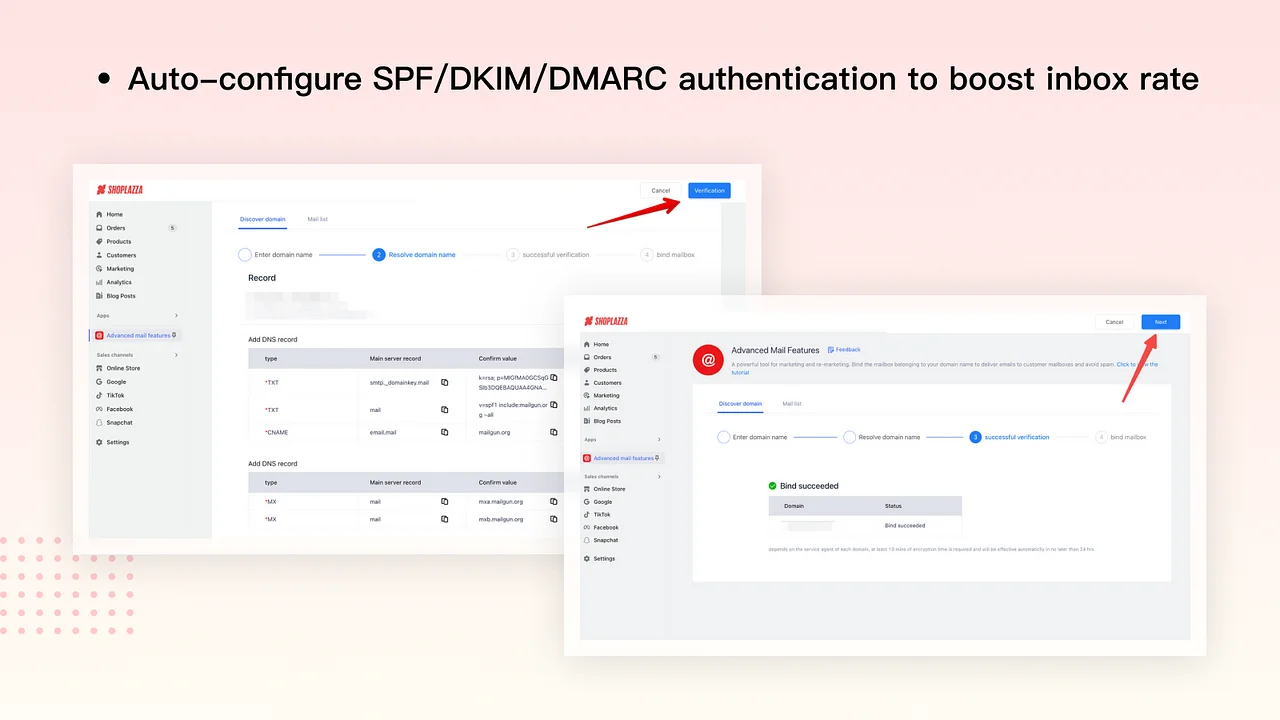This screenshot has height=720, width=1280.
Task: Open TikTok channel in the DNS records window
Action: pos(115,395)
